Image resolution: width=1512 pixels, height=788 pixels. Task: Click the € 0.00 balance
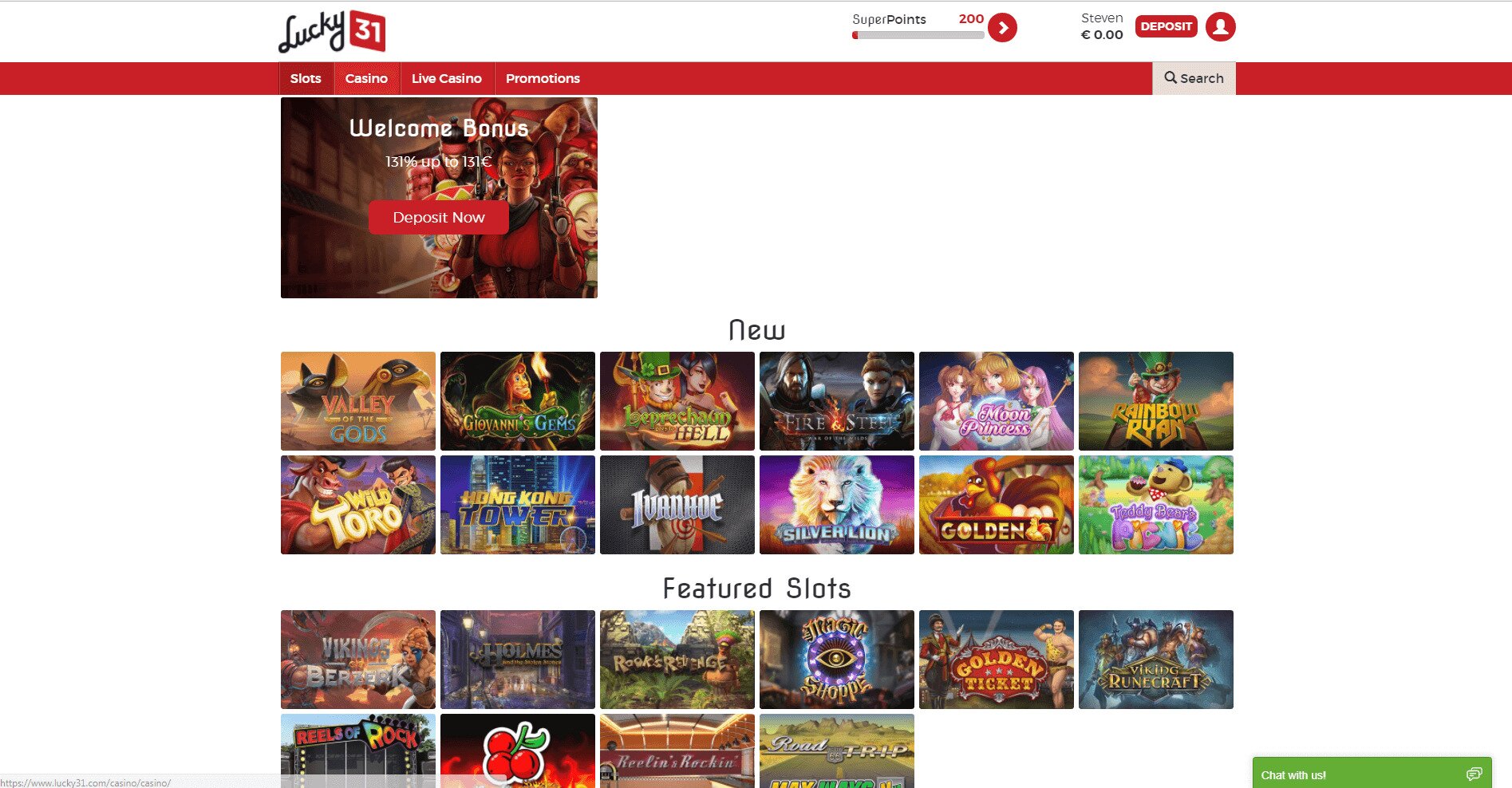click(1102, 35)
